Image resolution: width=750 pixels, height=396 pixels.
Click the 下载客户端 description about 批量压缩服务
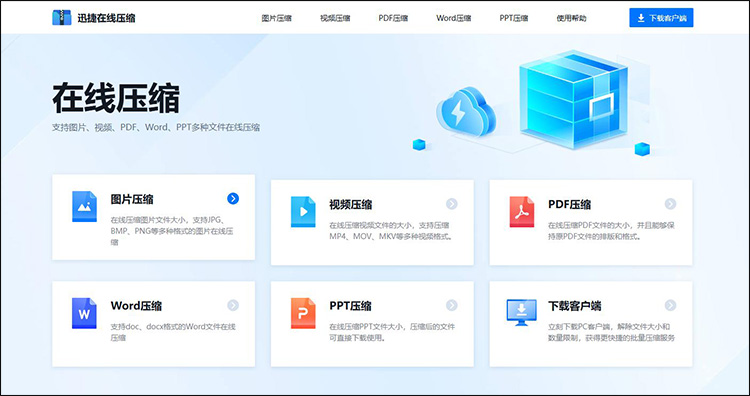(x=611, y=332)
